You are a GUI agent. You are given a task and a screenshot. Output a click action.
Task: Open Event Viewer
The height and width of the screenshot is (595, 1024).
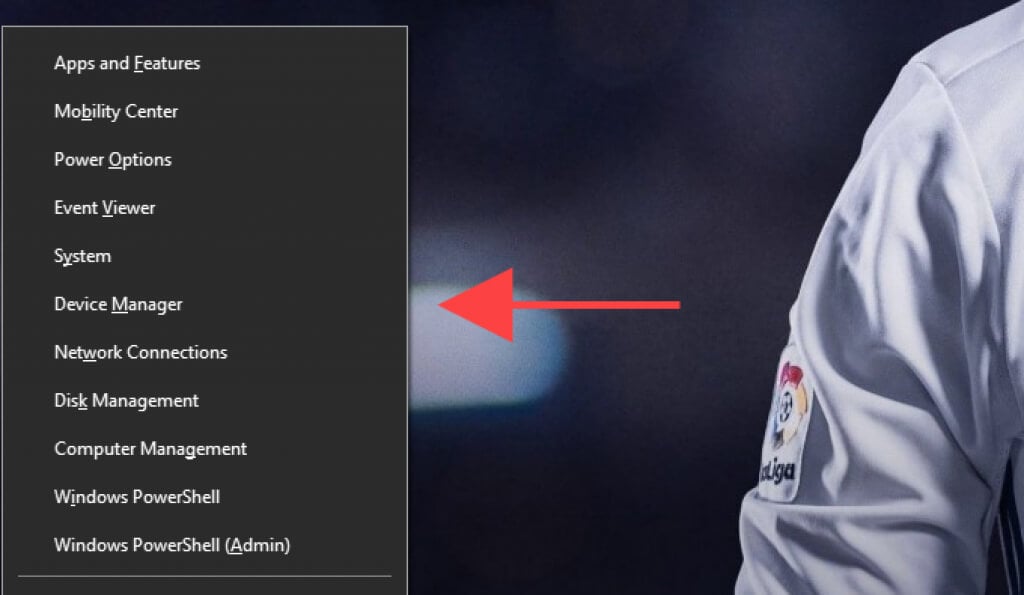pyautogui.click(x=105, y=208)
